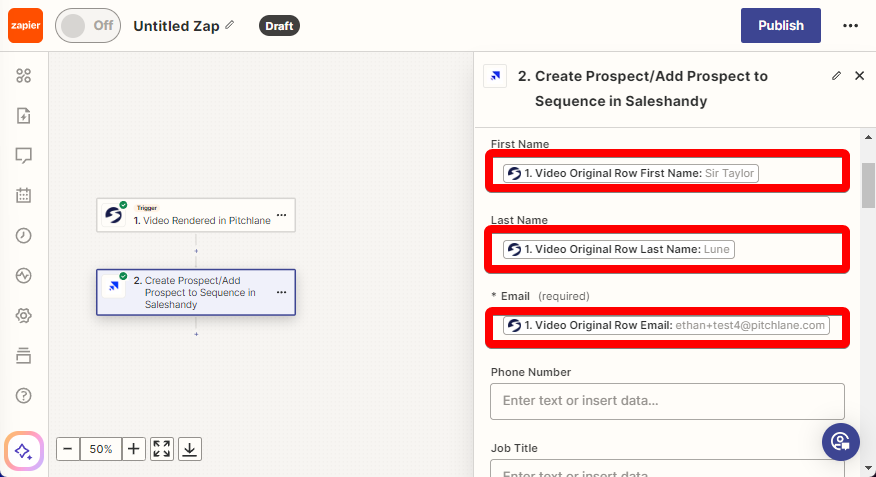
Task: Select the Create Prospect Saleshandy step
Action: click(196, 292)
